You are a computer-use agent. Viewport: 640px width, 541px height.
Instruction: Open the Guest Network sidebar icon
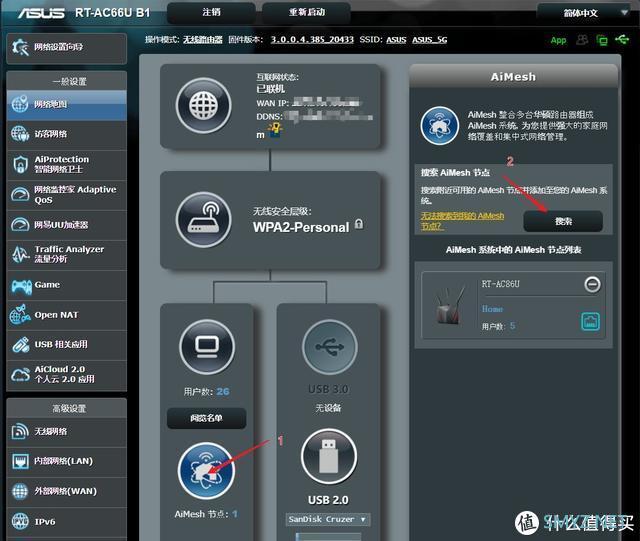pos(20,134)
